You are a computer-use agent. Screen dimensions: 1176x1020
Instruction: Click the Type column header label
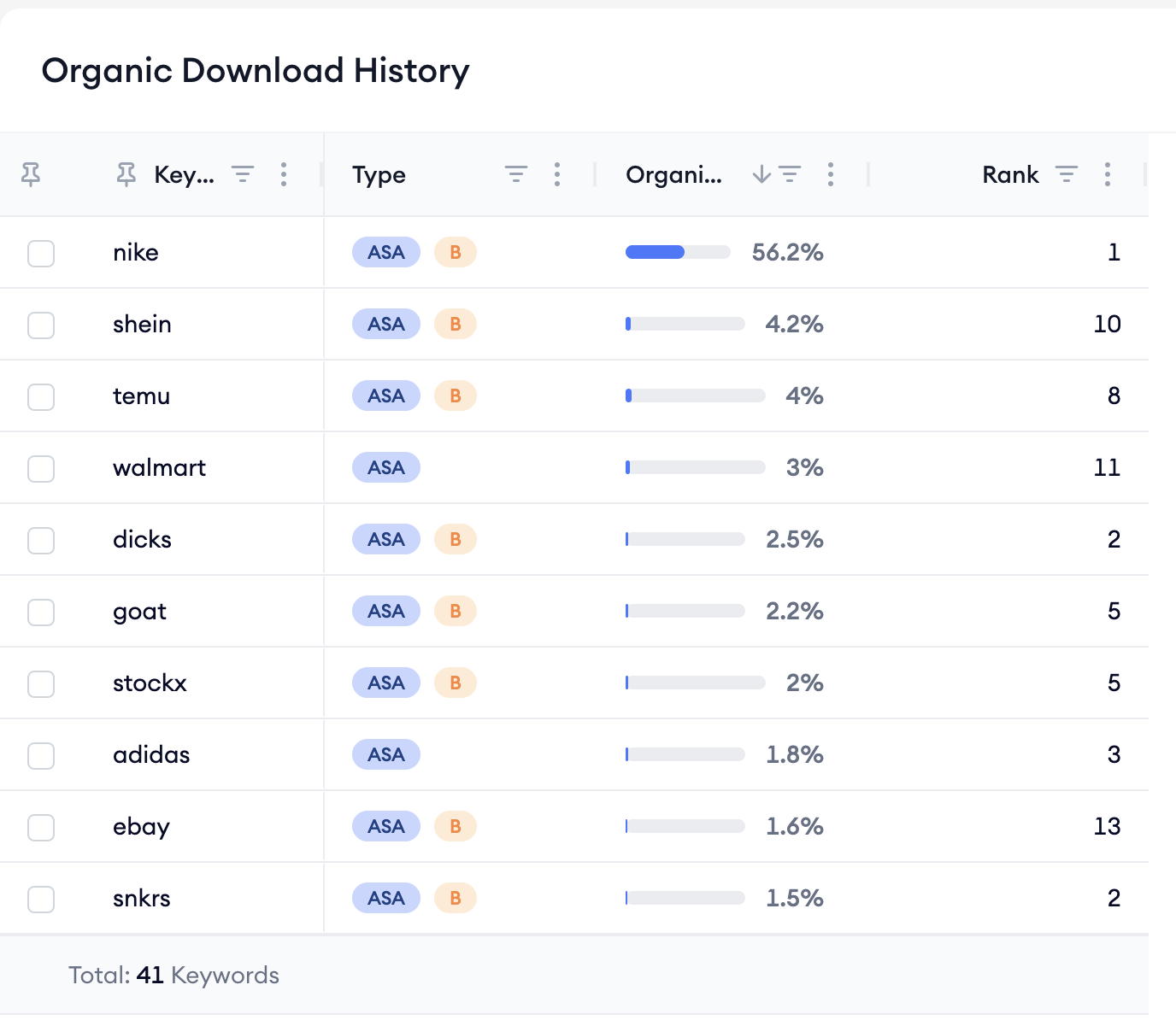[379, 175]
